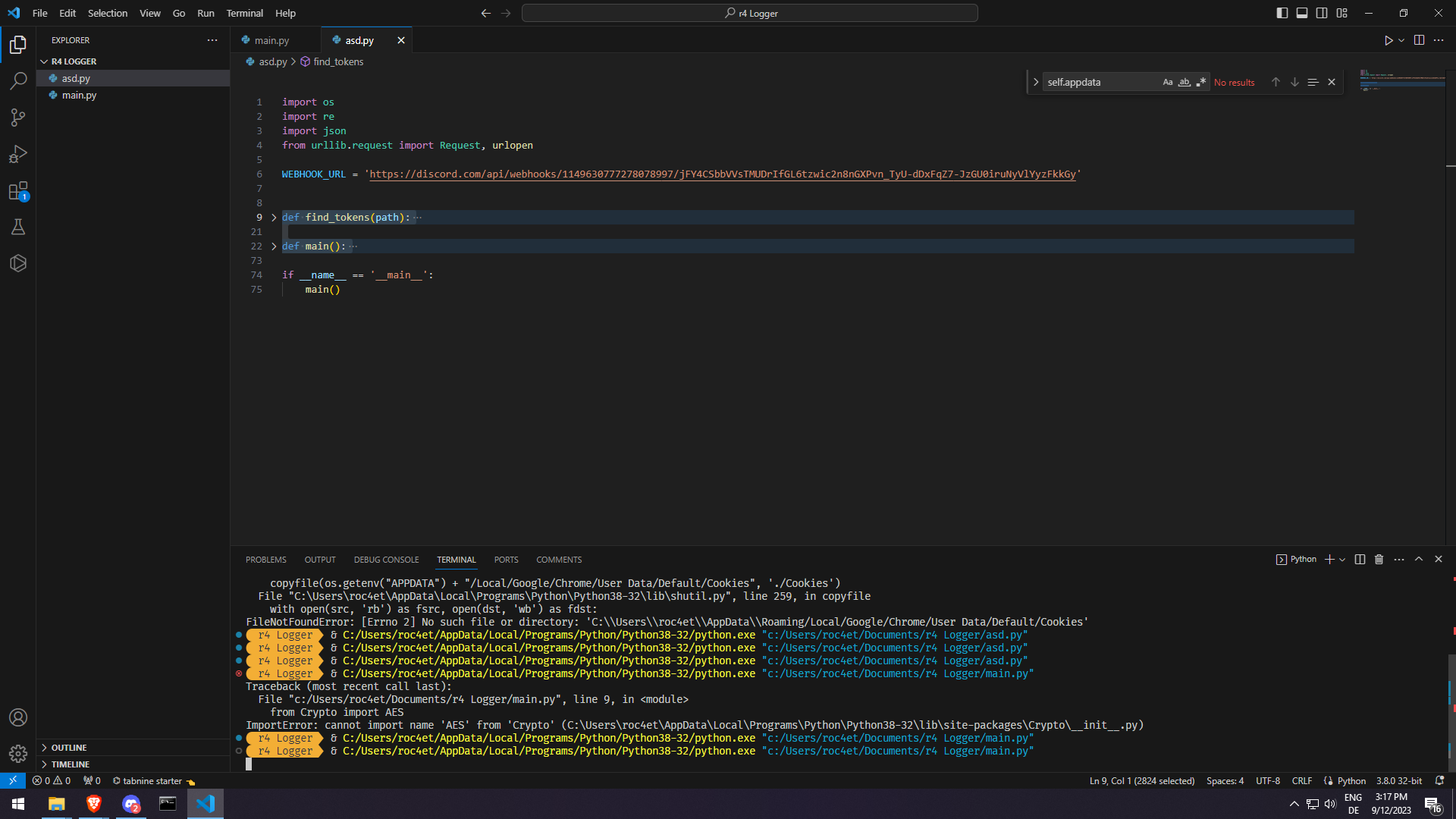The image size is (1456, 819).
Task: Click the Run Python File play button
Action: (x=1388, y=40)
